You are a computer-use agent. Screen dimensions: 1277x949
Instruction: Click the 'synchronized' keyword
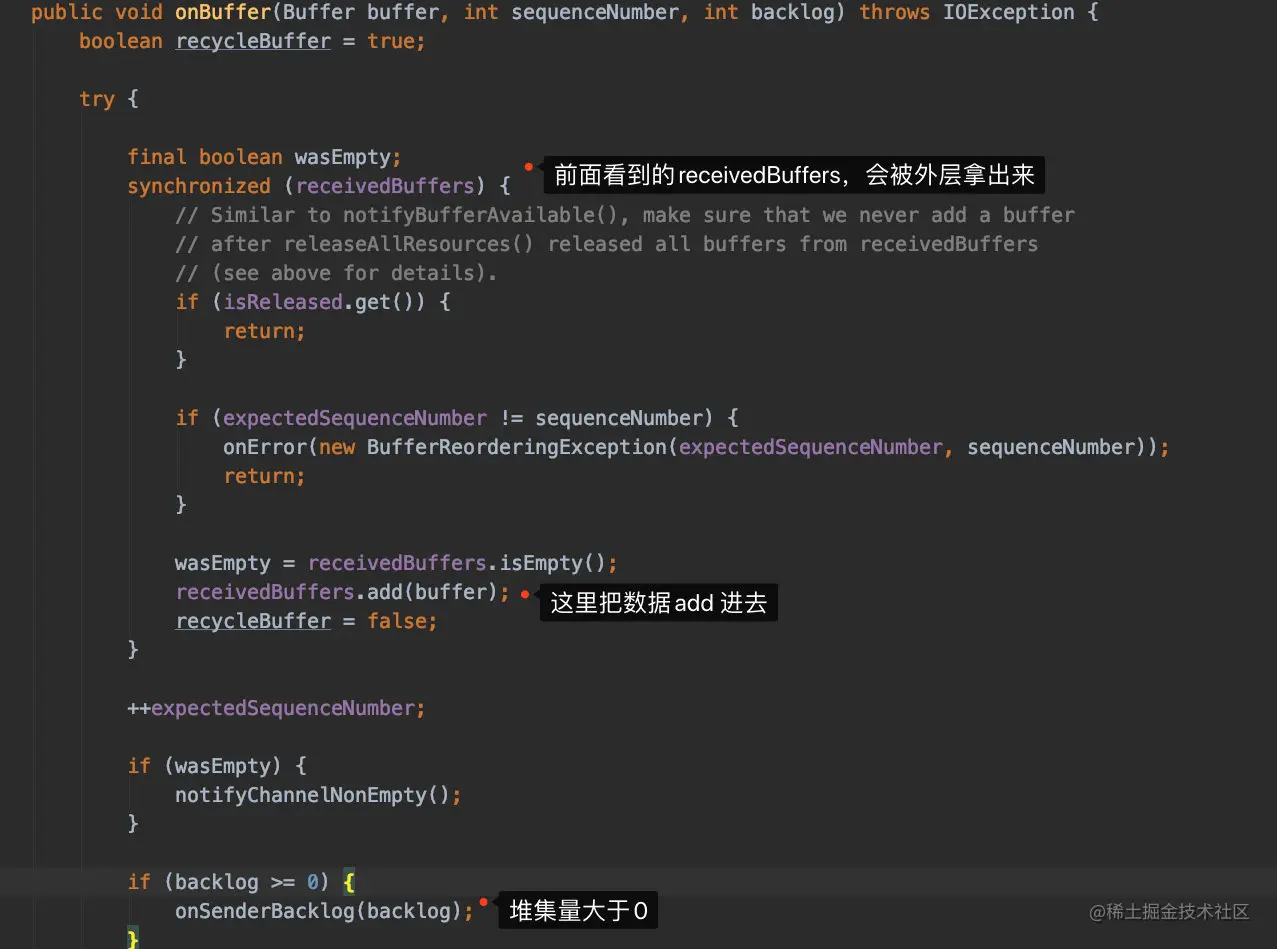[199, 186]
